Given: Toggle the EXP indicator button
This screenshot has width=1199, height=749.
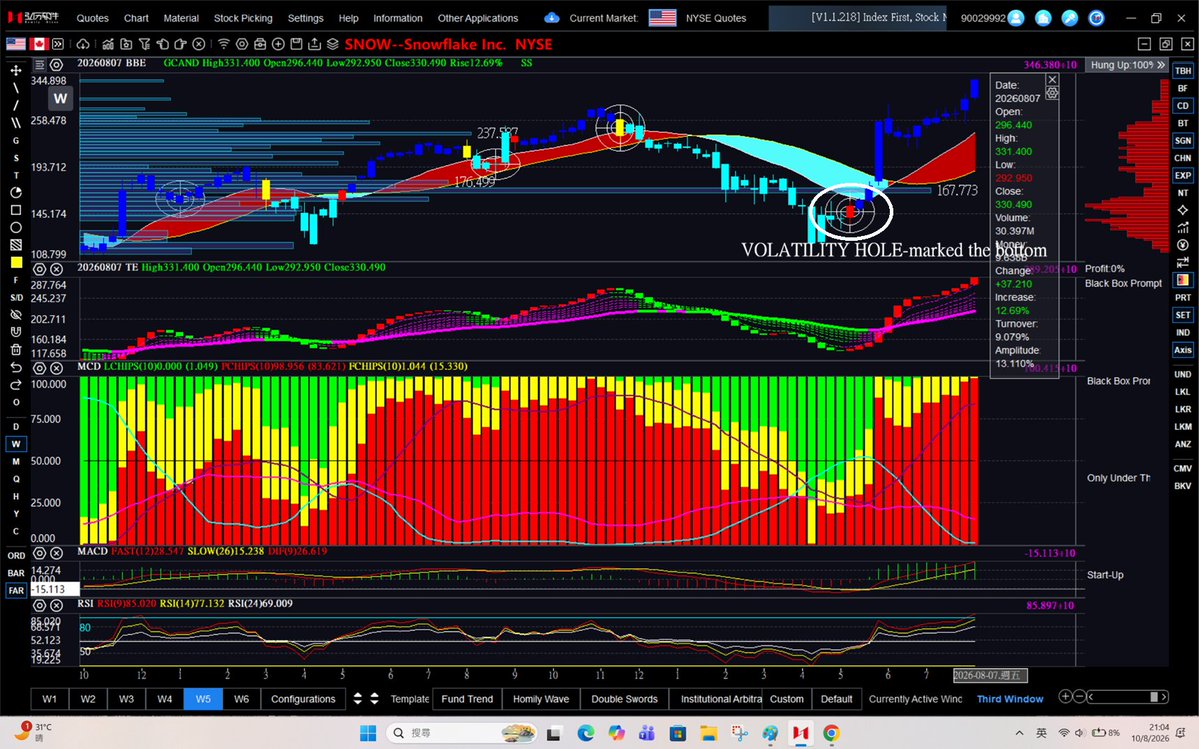Looking at the screenshot, I should click(x=1183, y=176).
